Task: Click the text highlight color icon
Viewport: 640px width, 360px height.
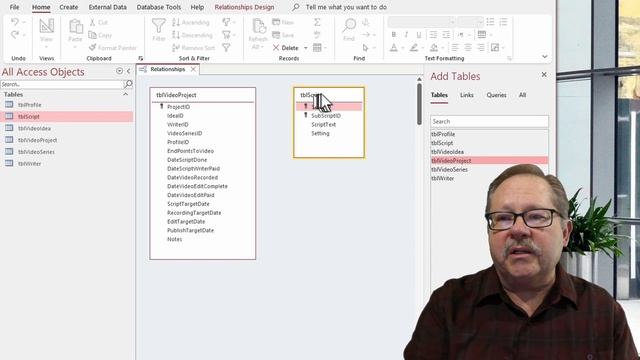Action: (414, 48)
